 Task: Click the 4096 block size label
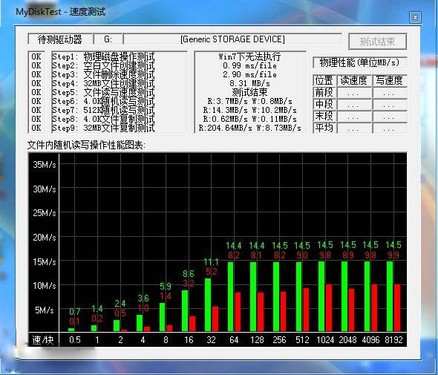tap(371, 340)
